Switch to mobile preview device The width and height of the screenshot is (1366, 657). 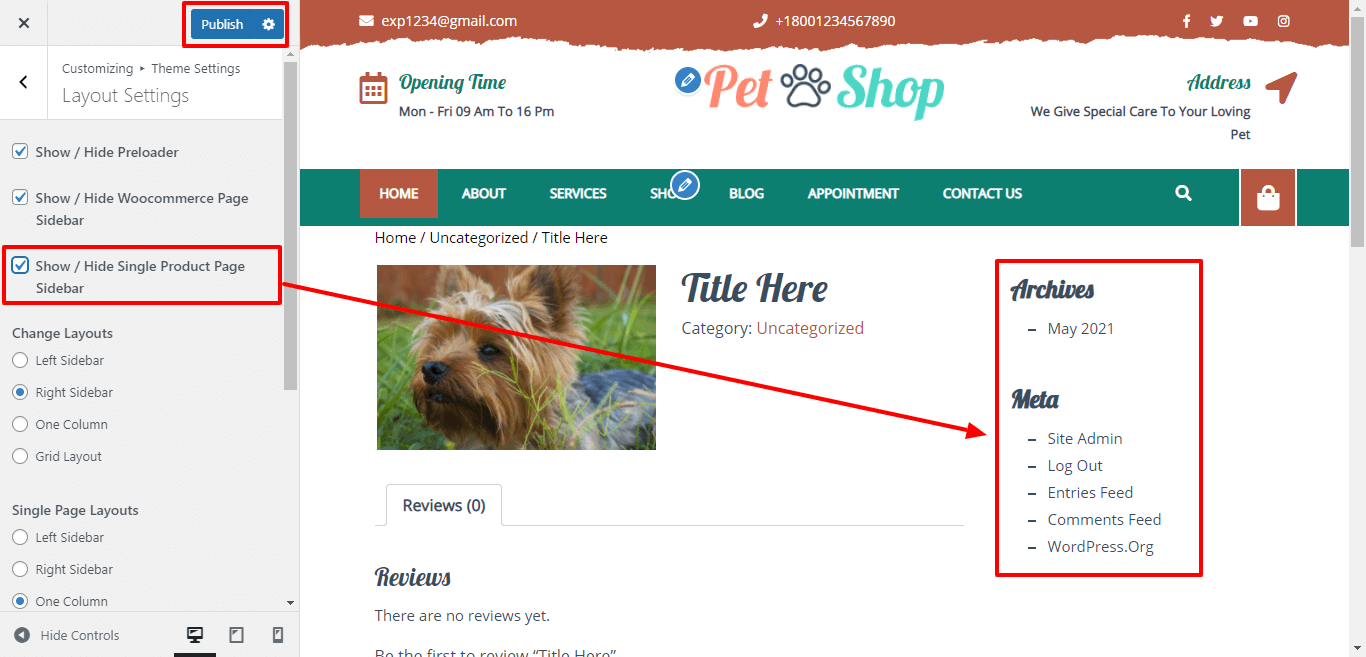coord(278,635)
